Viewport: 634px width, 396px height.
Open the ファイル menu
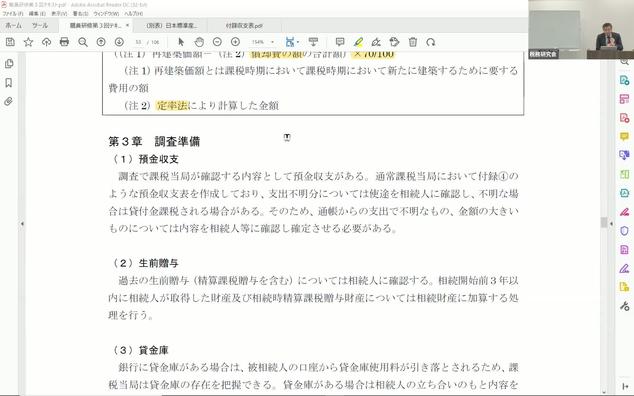(13, 14)
